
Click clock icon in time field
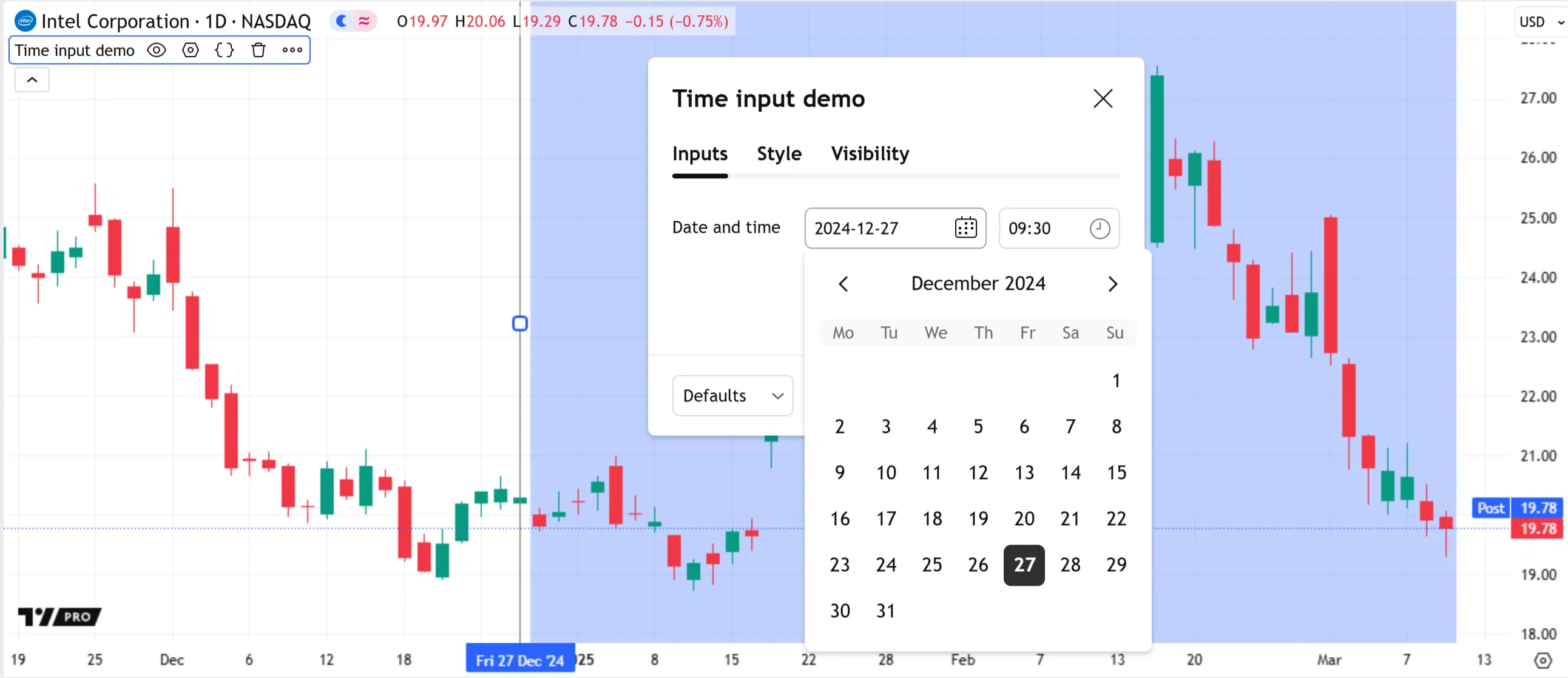pos(1100,229)
